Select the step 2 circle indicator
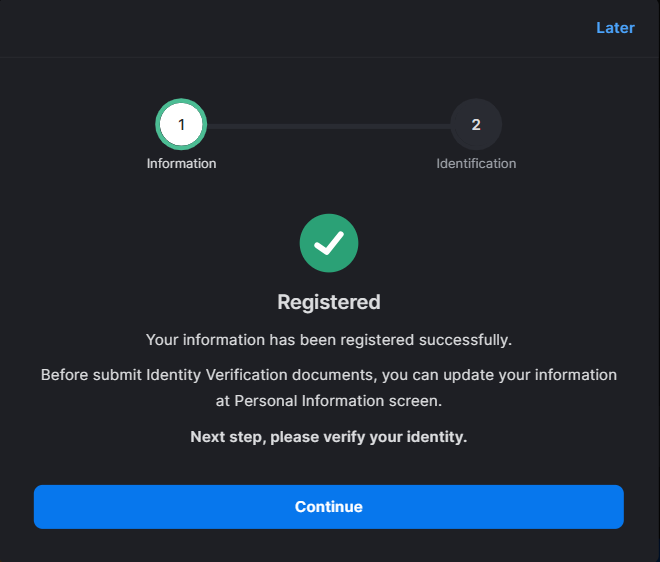The width and height of the screenshot is (660, 562). point(476,124)
